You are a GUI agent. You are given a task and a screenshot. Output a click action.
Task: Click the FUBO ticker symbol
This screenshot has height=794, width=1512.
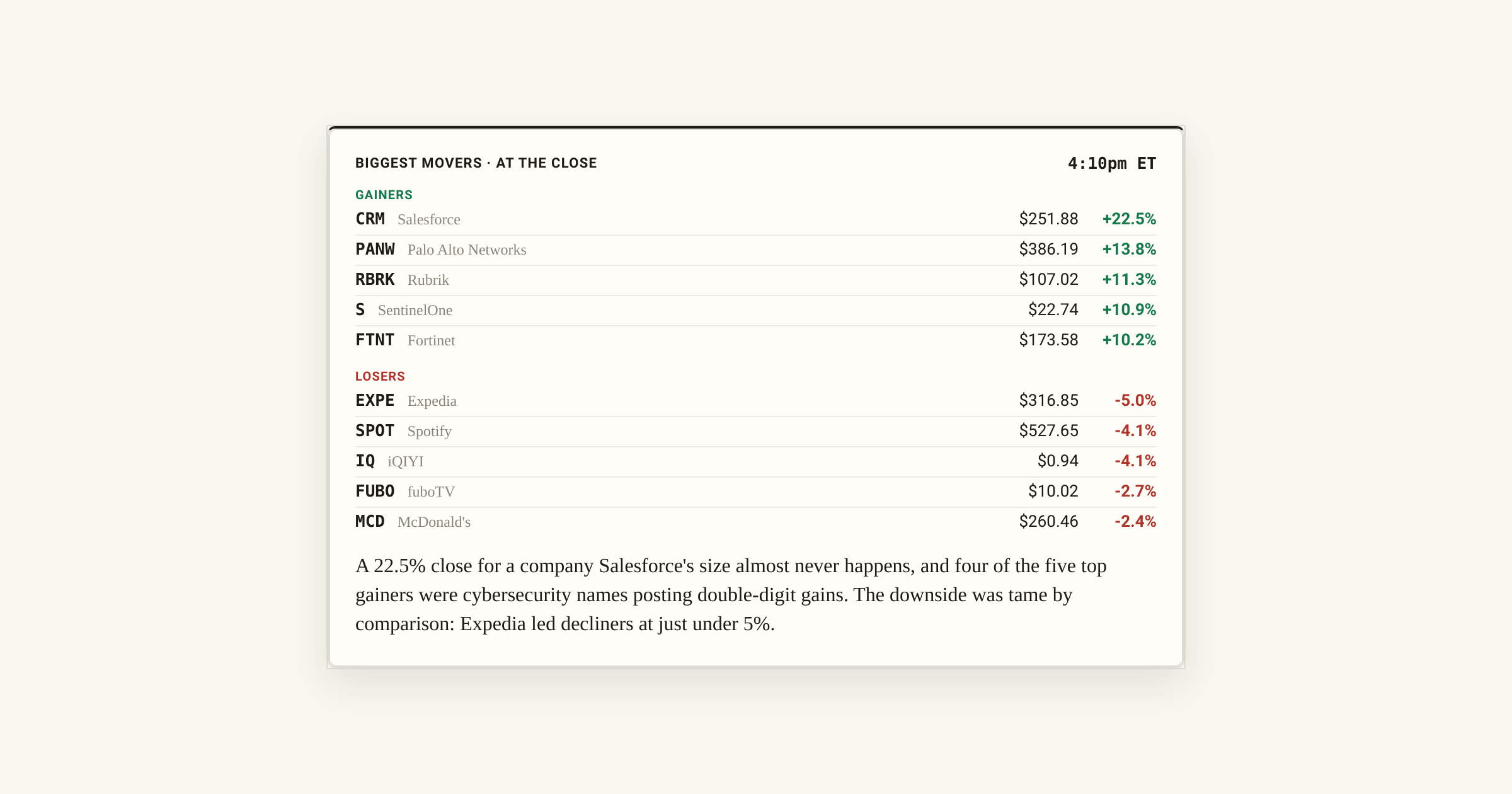coord(375,491)
